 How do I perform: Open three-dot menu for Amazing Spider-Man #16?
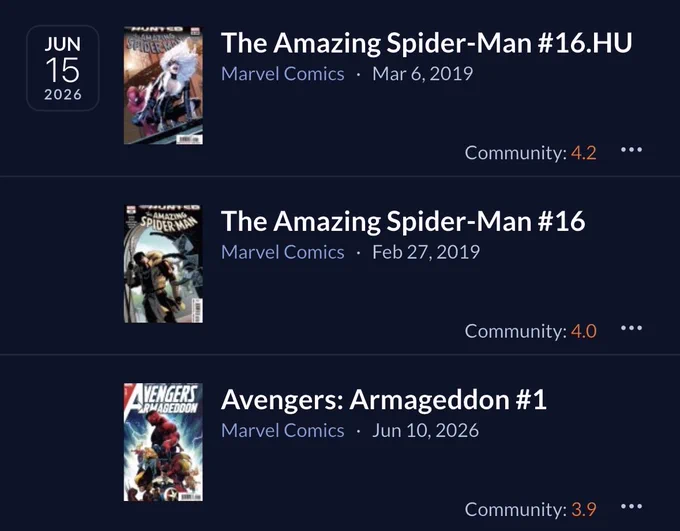coord(631,328)
